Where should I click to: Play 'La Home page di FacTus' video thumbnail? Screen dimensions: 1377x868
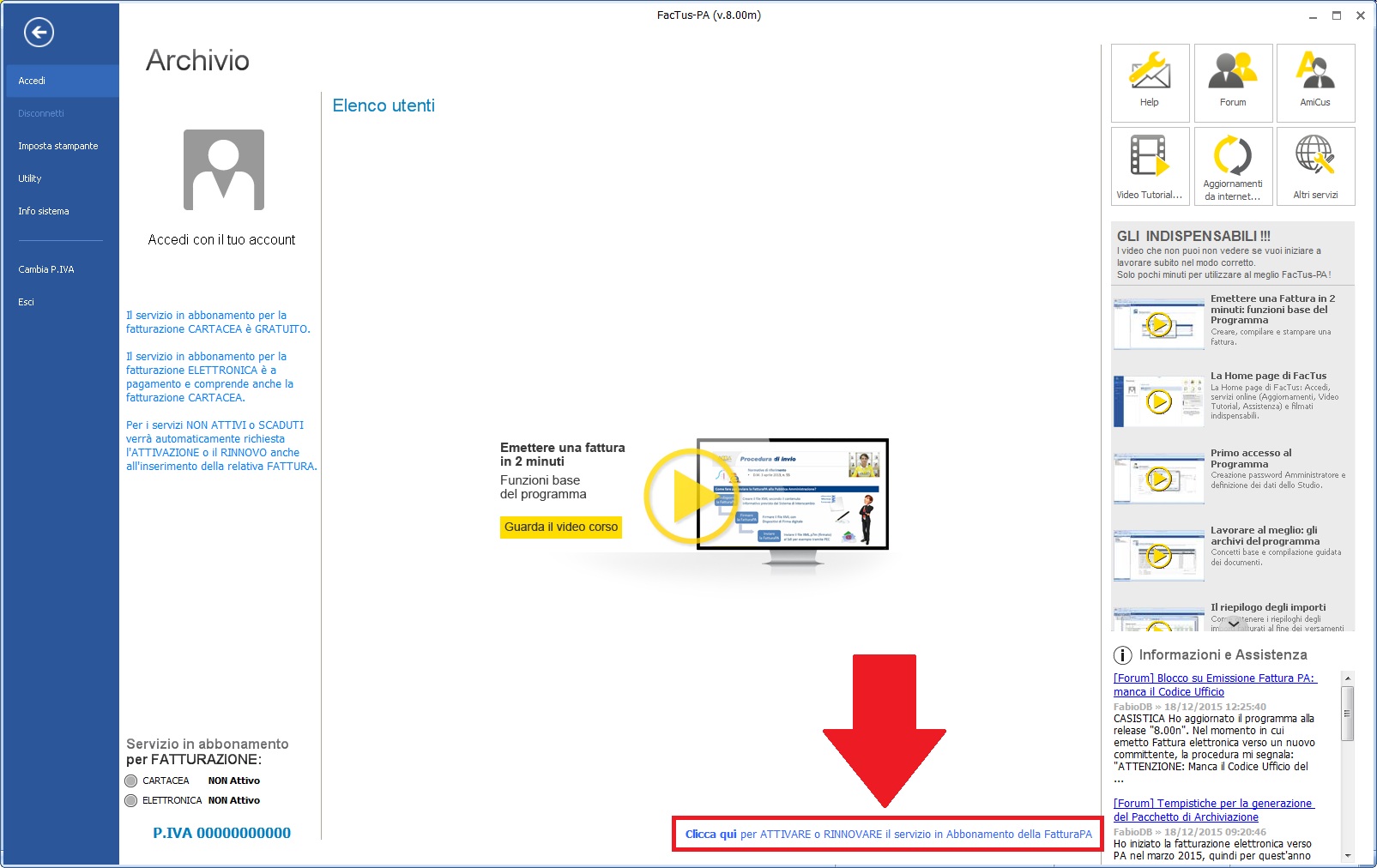1159,401
